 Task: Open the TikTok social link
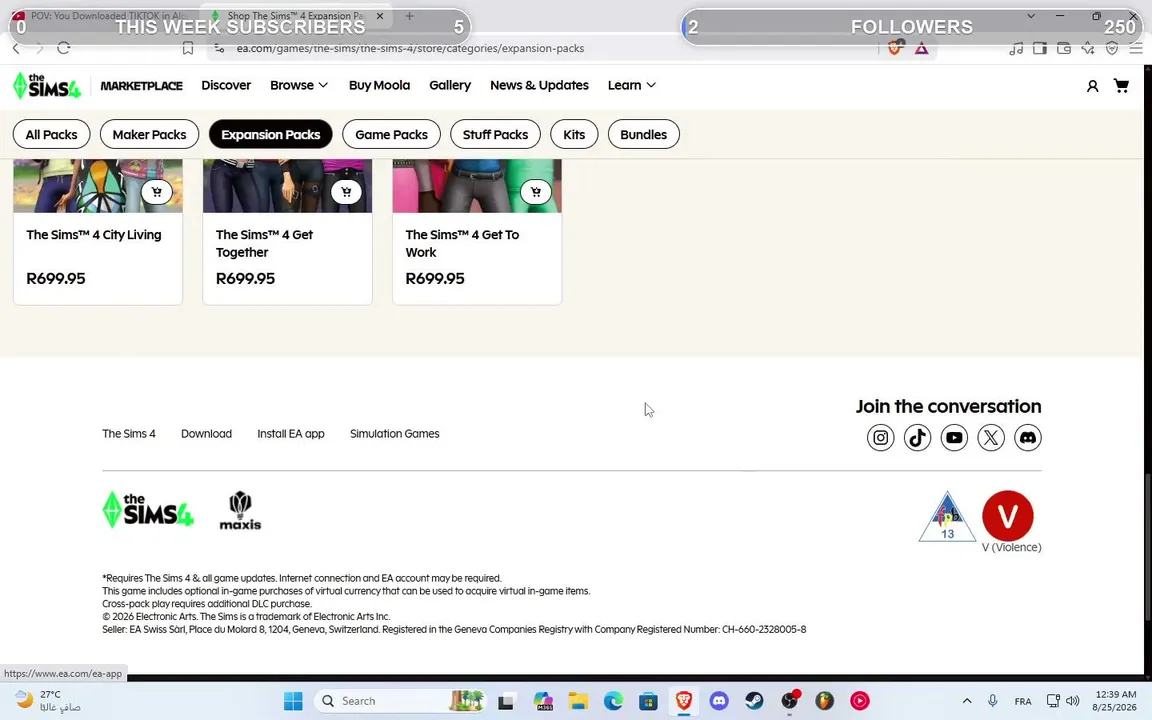tap(917, 438)
